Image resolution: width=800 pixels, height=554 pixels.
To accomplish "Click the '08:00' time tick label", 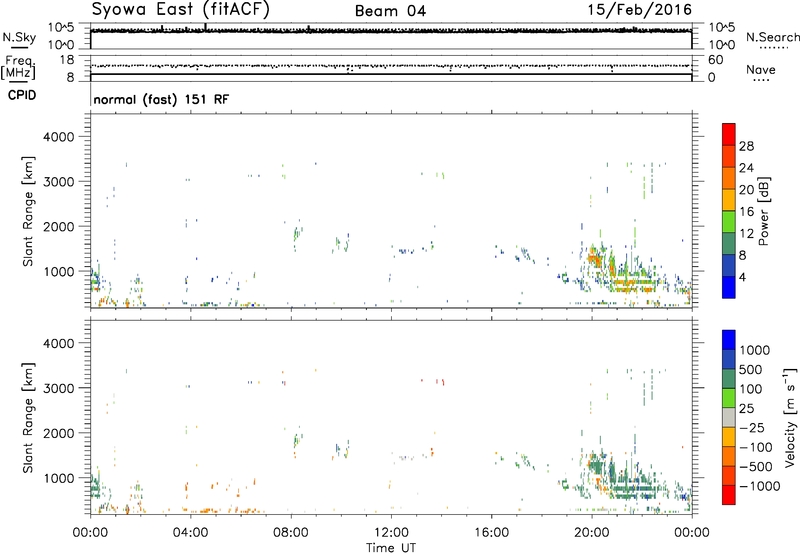I will pyautogui.click(x=291, y=533).
